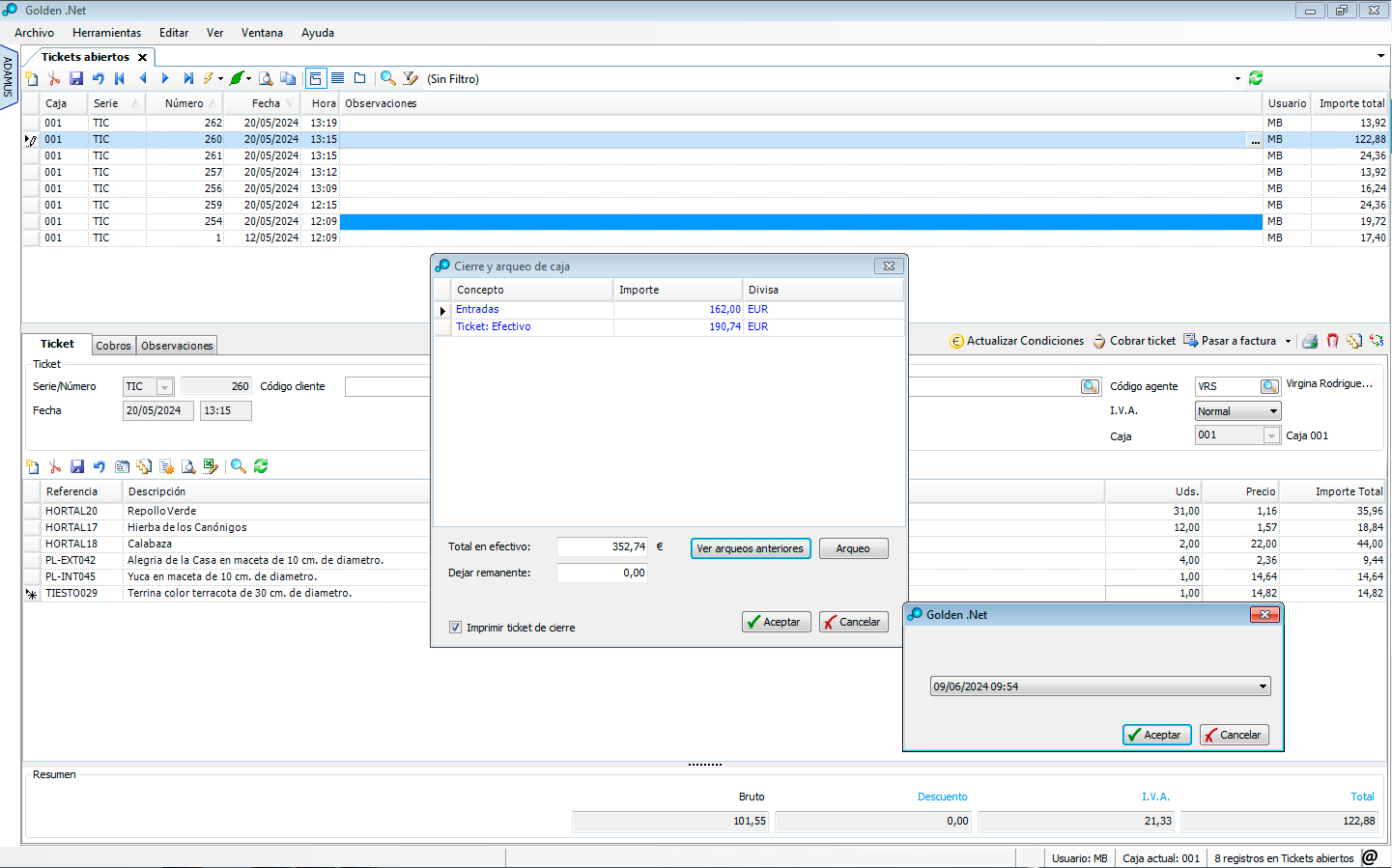Go to the last record with top toolbar arrow
Screen dimensions: 1392x868
pos(188,79)
